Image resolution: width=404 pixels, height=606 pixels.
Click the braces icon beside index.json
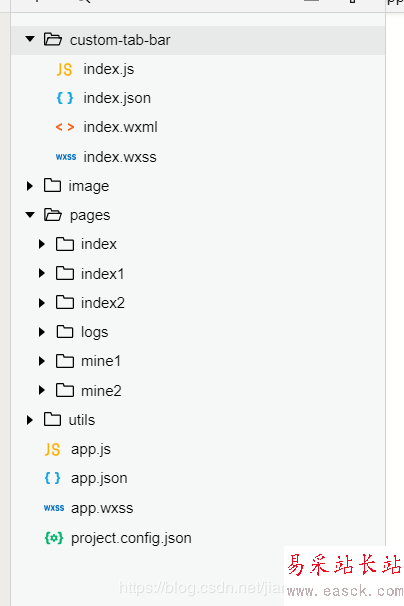pos(65,98)
